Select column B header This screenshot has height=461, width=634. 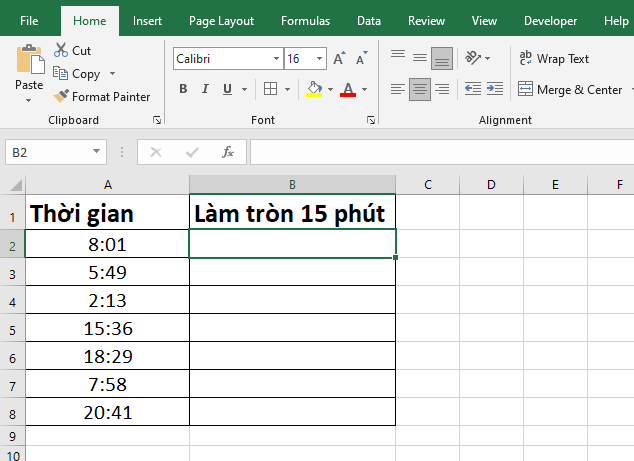(292, 185)
